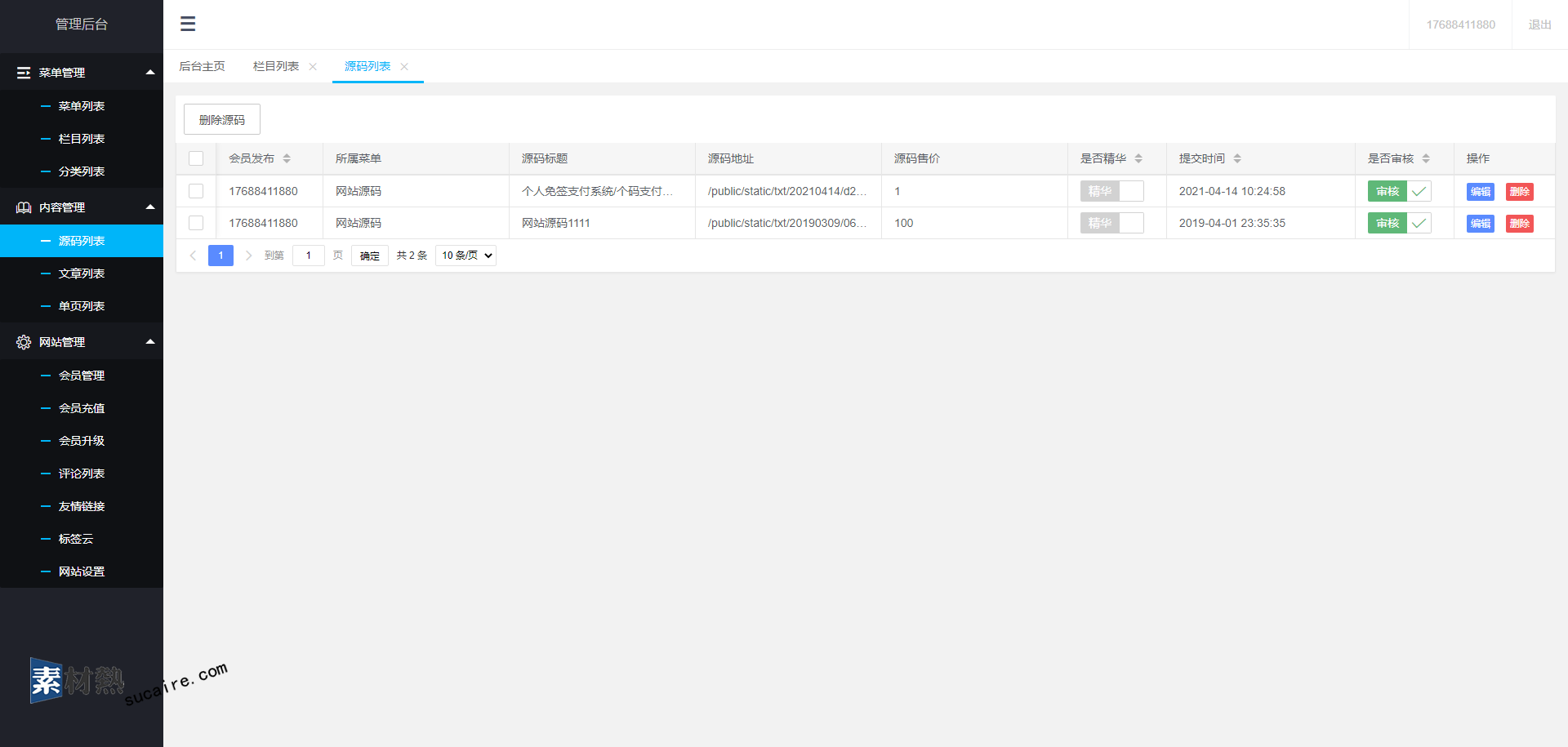Collapse the 内容管理 sidebar section
Image resolution: width=1568 pixels, height=747 pixels.
tap(150, 207)
